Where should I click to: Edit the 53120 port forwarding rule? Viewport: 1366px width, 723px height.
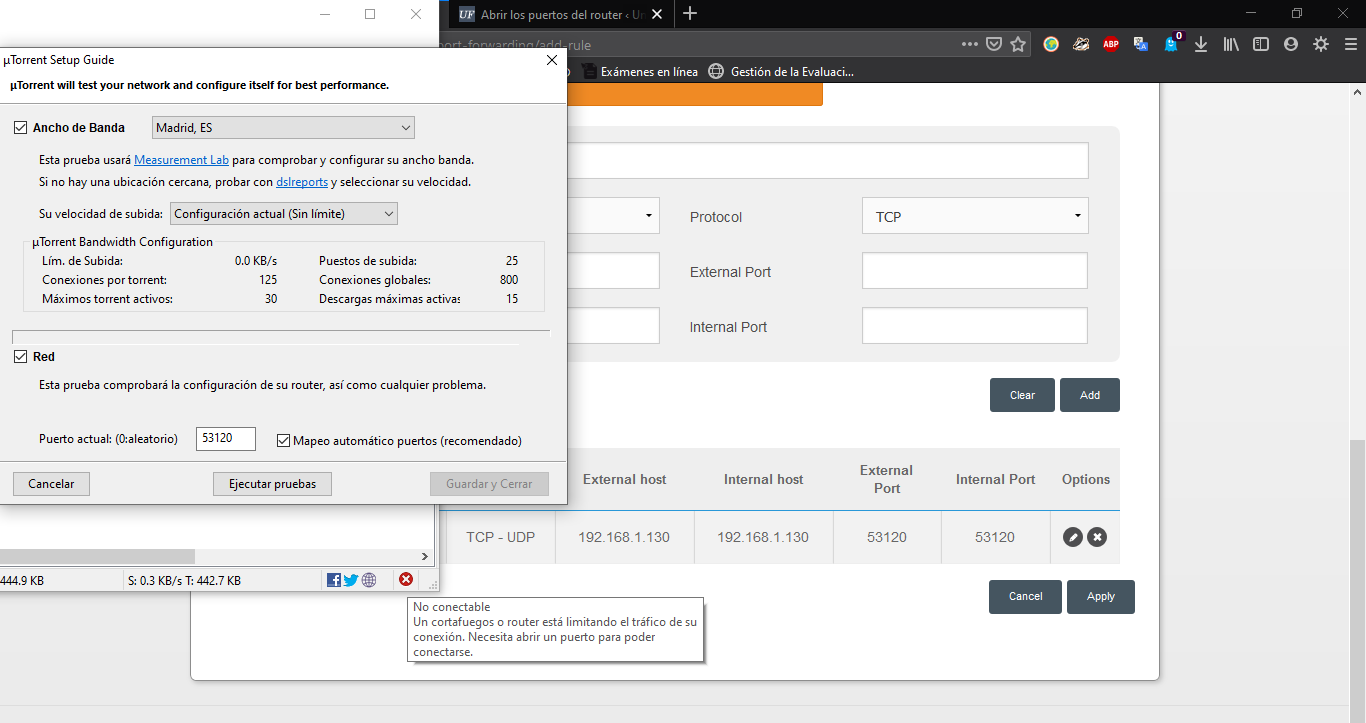click(1073, 537)
